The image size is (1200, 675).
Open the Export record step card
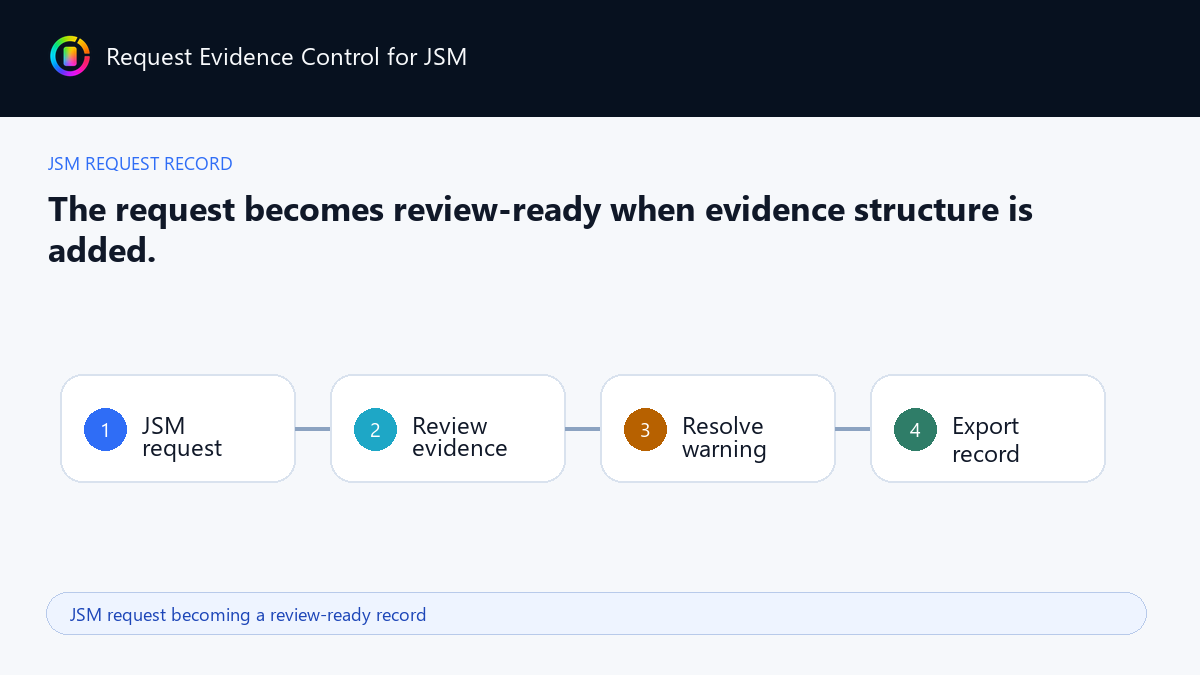[x=988, y=429]
